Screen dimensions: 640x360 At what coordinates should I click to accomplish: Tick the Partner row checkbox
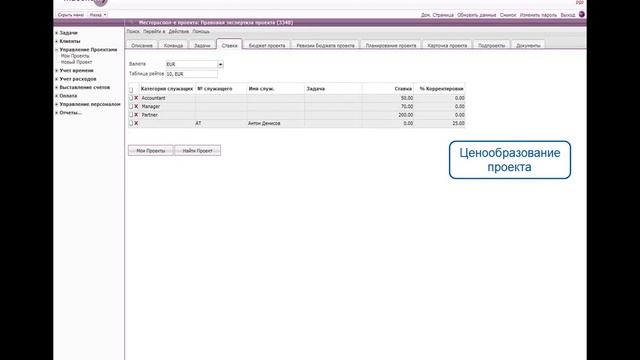click(x=131, y=115)
